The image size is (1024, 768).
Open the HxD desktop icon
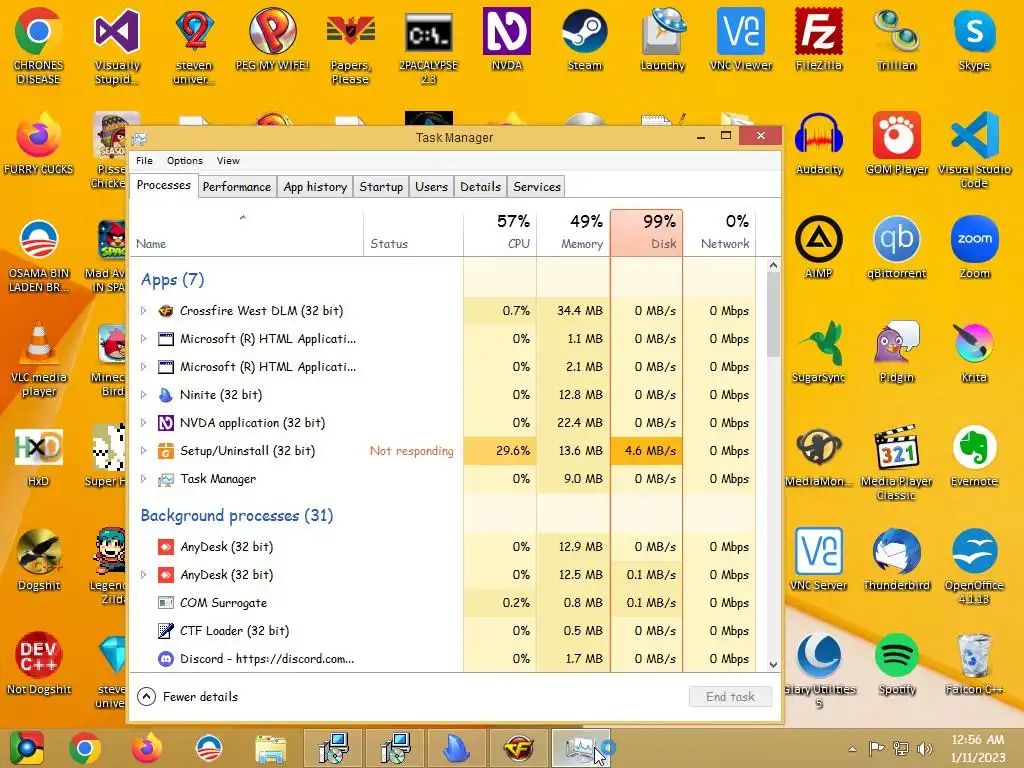click(x=39, y=457)
